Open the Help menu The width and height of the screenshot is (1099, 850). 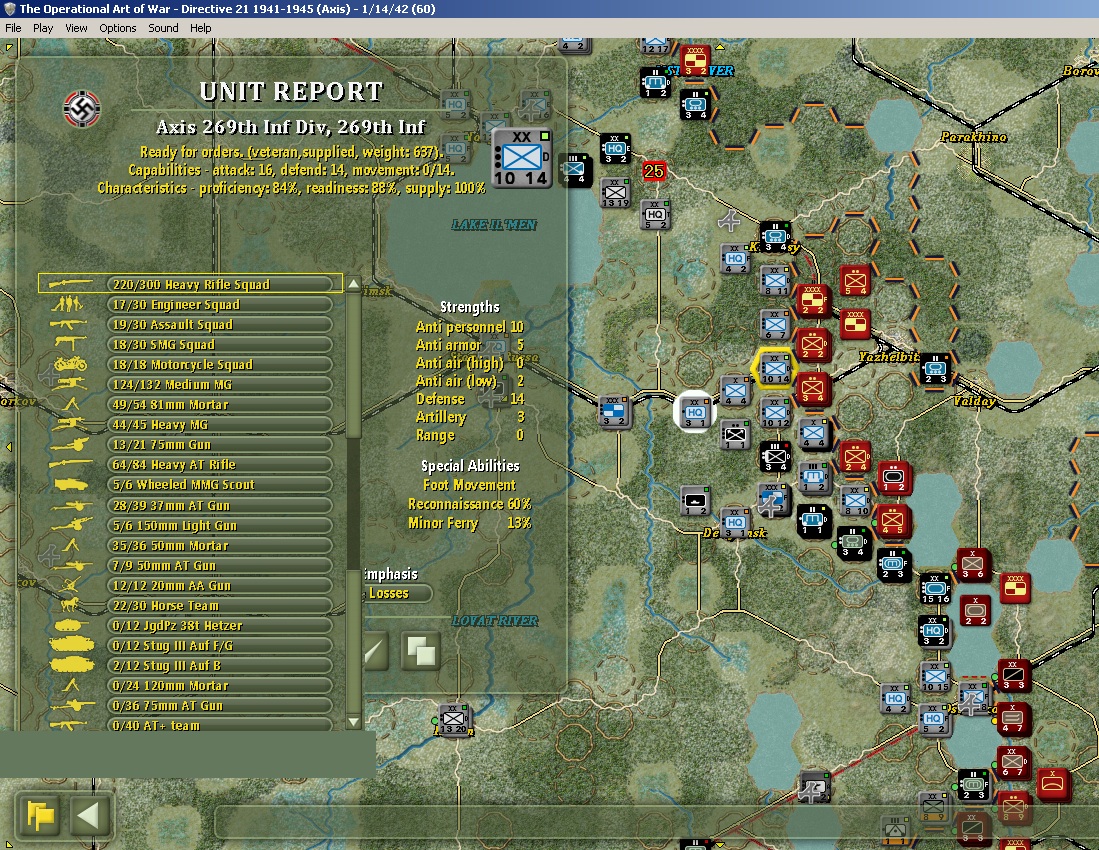click(x=200, y=28)
